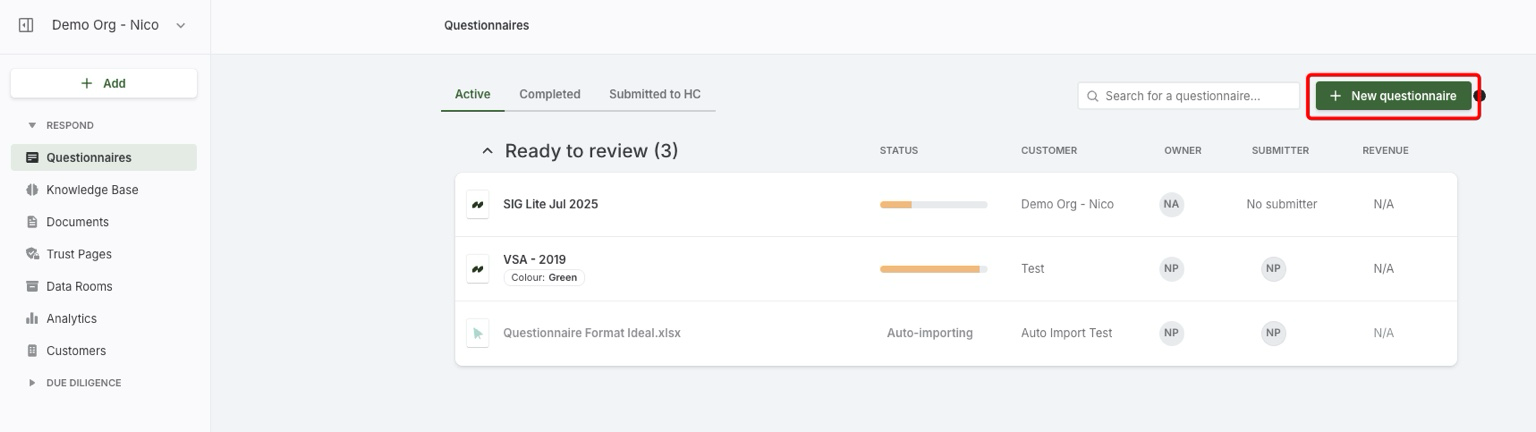1536x432 pixels.
Task: Click the STATUS column header
Action: point(899,151)
